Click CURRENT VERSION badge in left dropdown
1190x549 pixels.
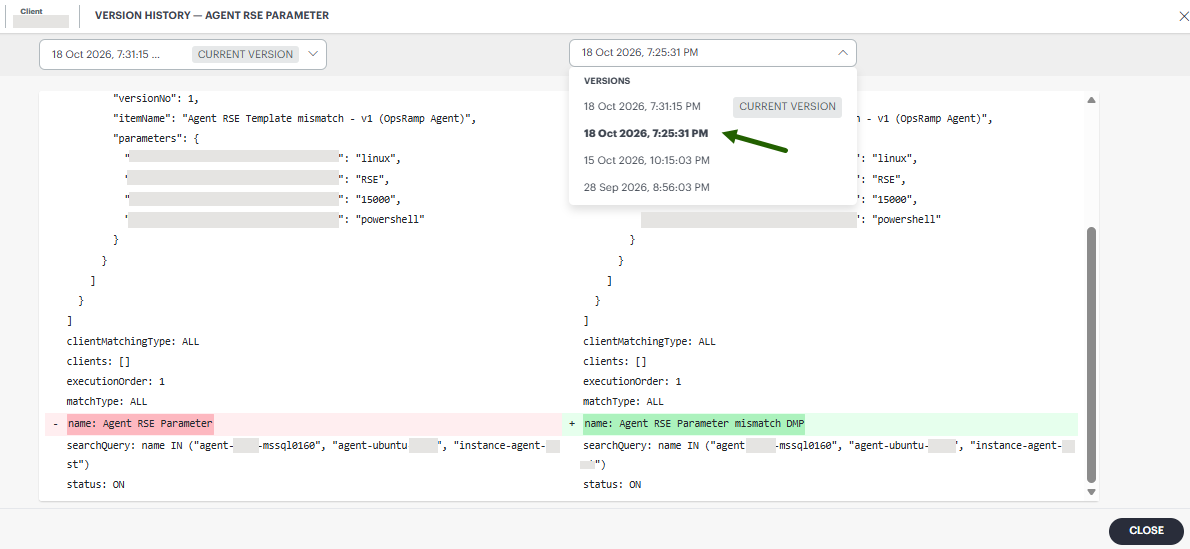[x=245, y=54]
